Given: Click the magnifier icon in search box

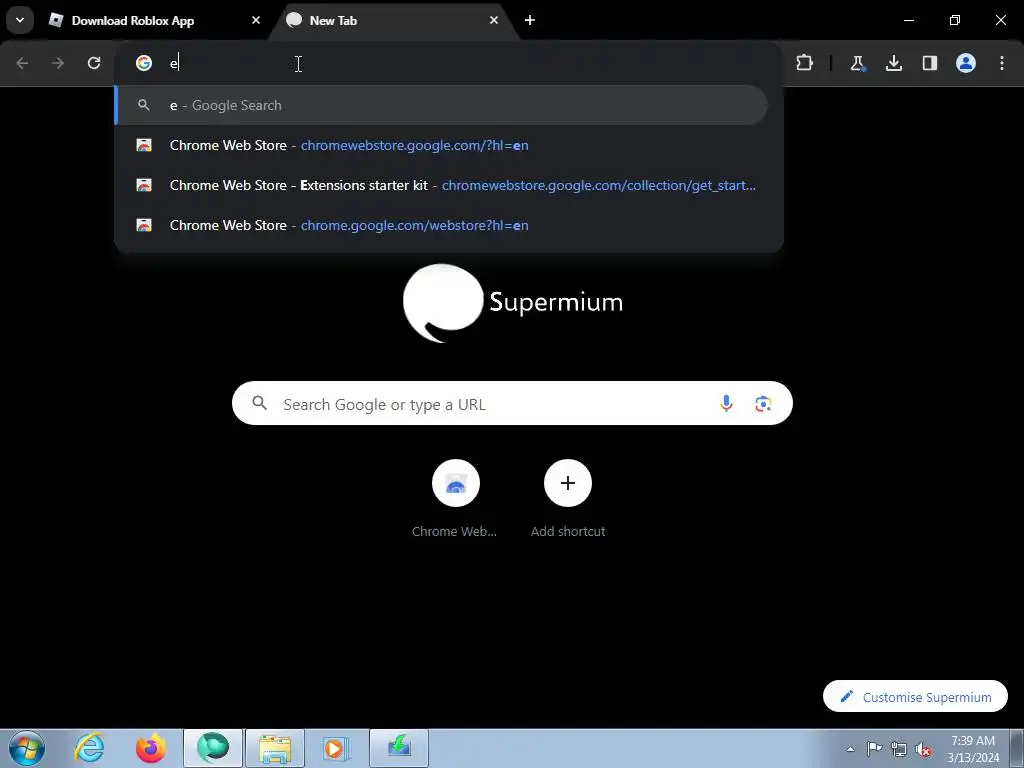Looking at the screenshot, I should click(259, 403).
